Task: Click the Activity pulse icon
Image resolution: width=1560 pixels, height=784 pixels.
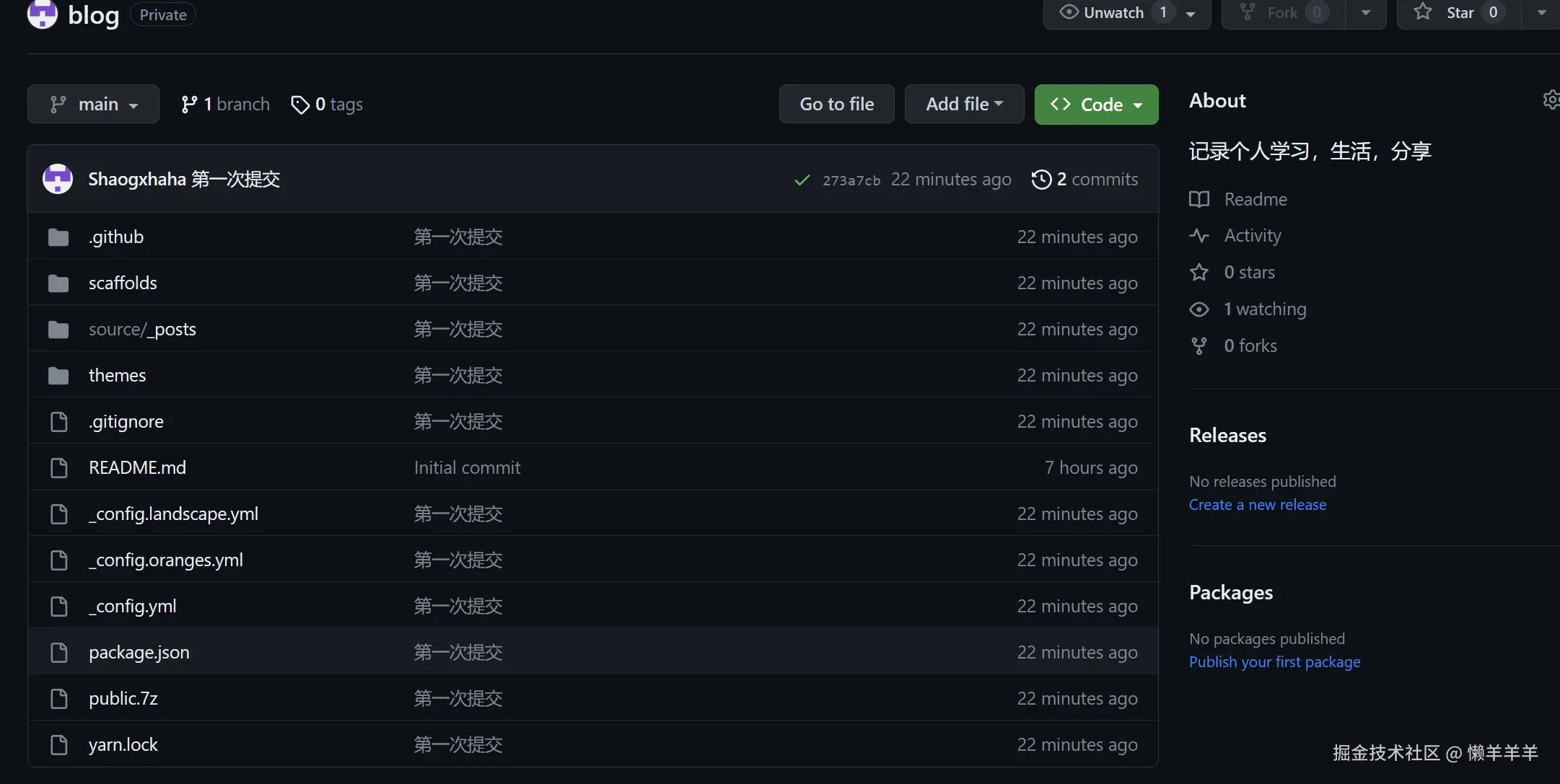Action: pyautogui.click(x=1199, y=236)
